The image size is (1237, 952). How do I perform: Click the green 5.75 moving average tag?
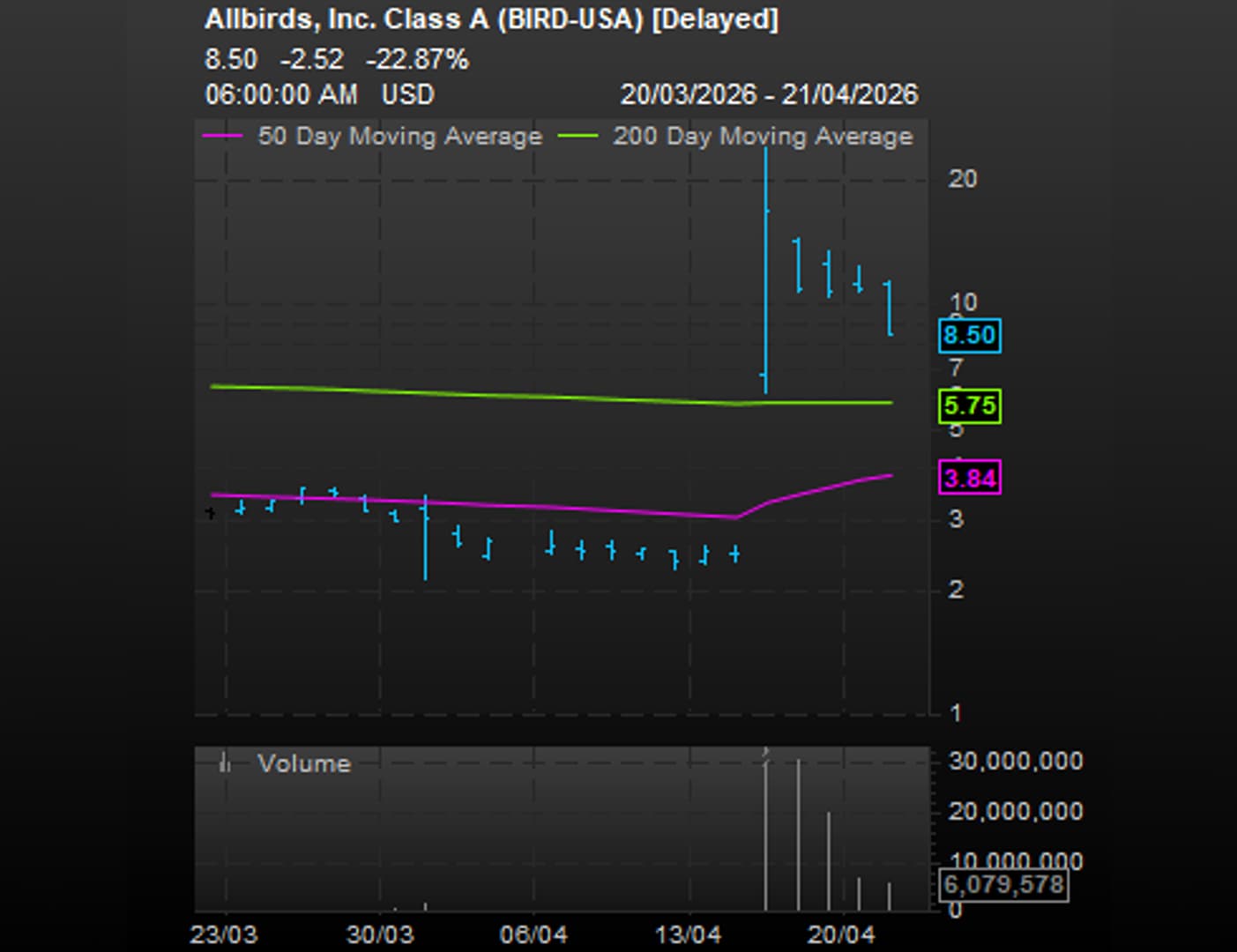pos(969,405)
